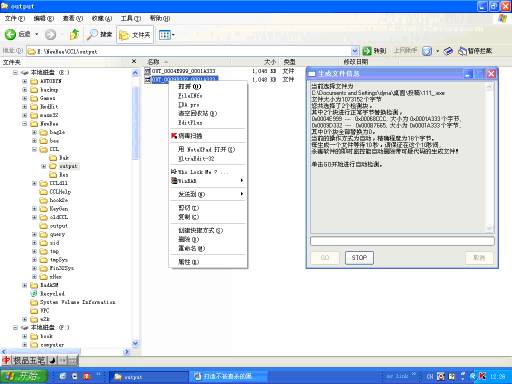The height and width of the screenshot is (384, 512).
Task: Click the green Go (转到) button beside address bar
Action: click(x=374, y=51)
